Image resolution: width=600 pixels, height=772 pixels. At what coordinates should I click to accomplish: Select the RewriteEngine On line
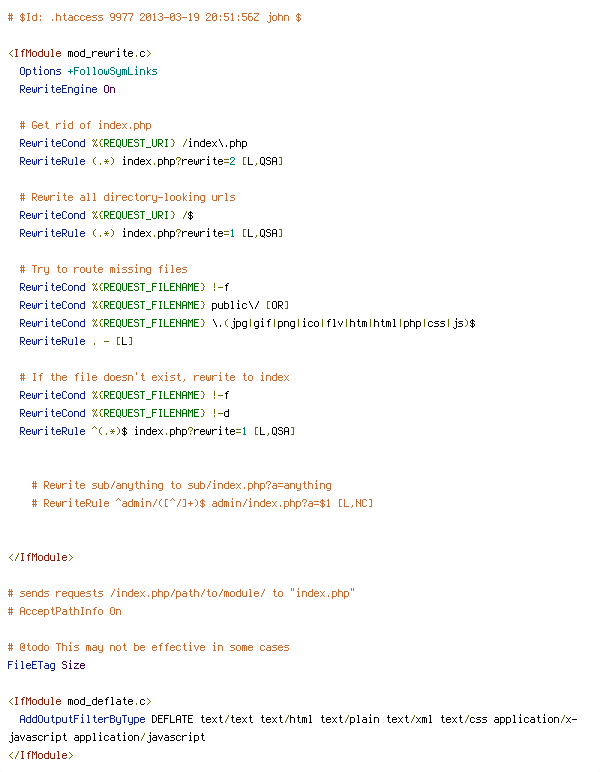click(x=67, y=89)
